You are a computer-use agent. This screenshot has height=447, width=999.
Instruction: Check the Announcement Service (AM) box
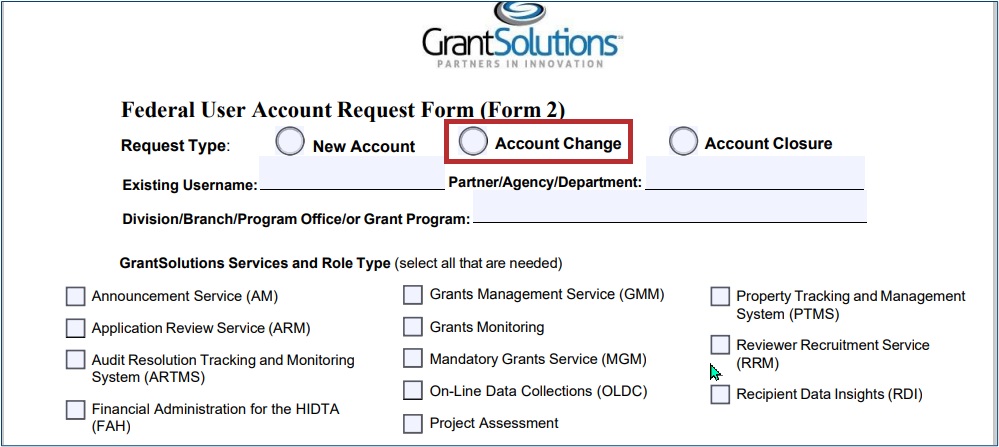(76, 296)
